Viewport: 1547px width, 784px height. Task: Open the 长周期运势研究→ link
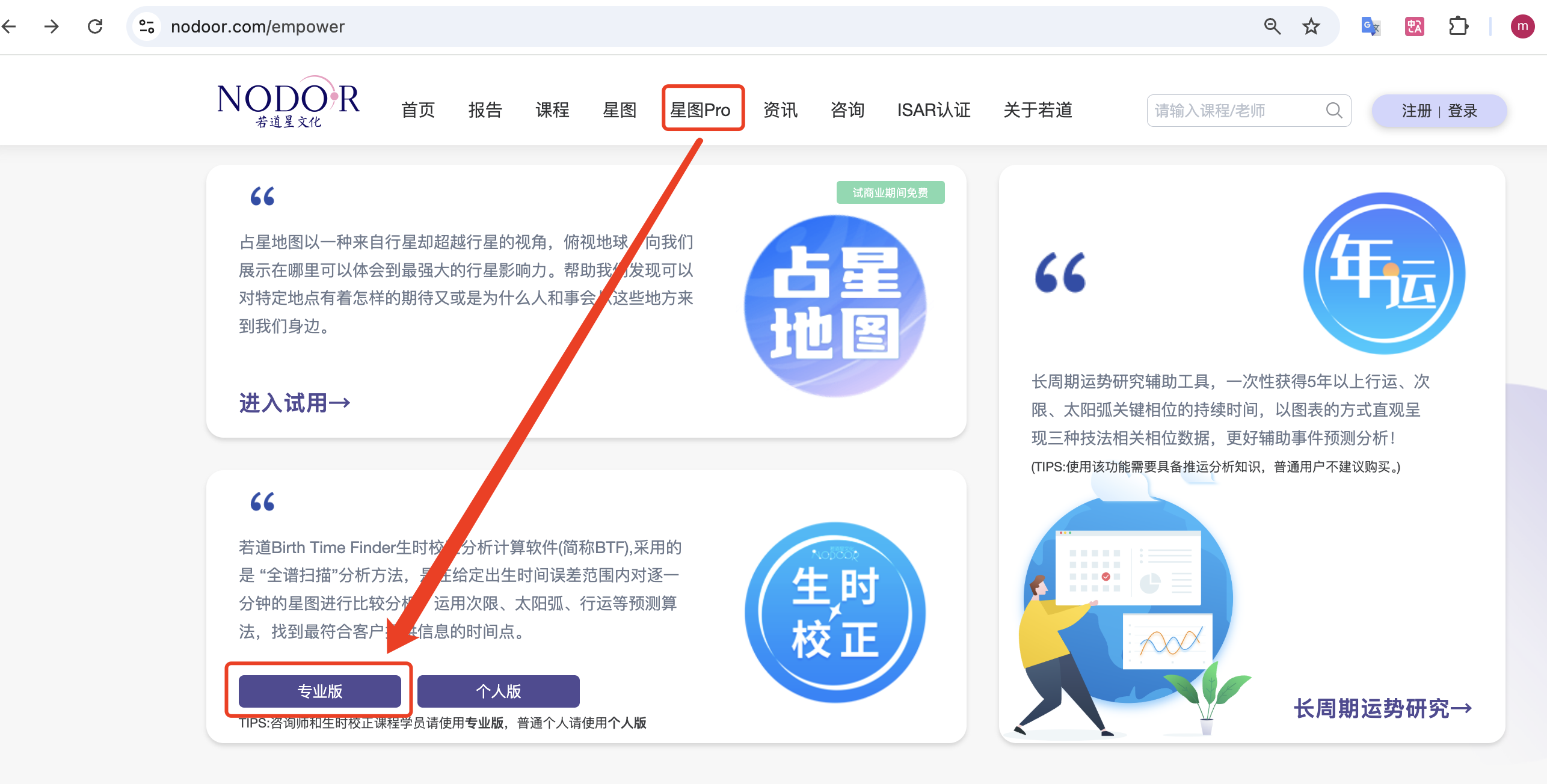[1382, 708]
